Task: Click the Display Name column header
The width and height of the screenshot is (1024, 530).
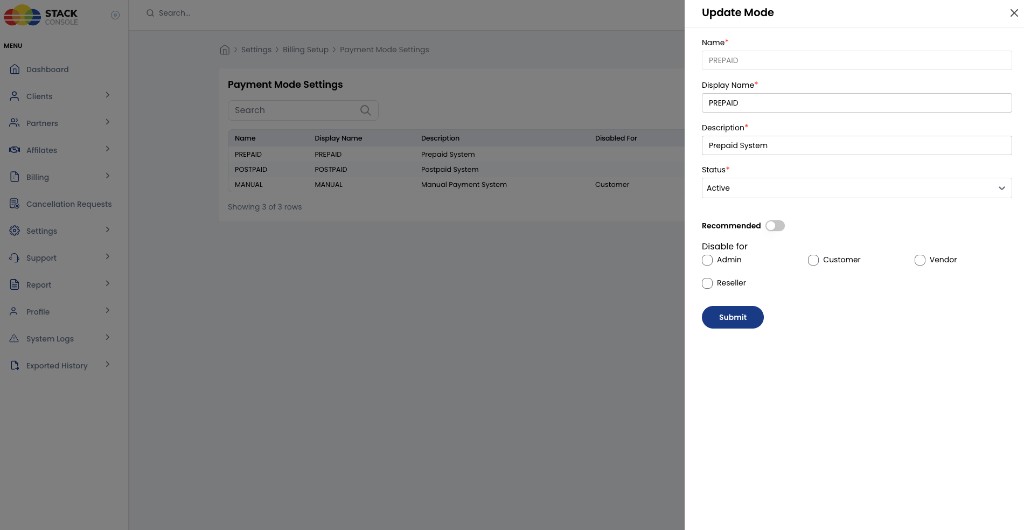Action: (x=338, y=138)
